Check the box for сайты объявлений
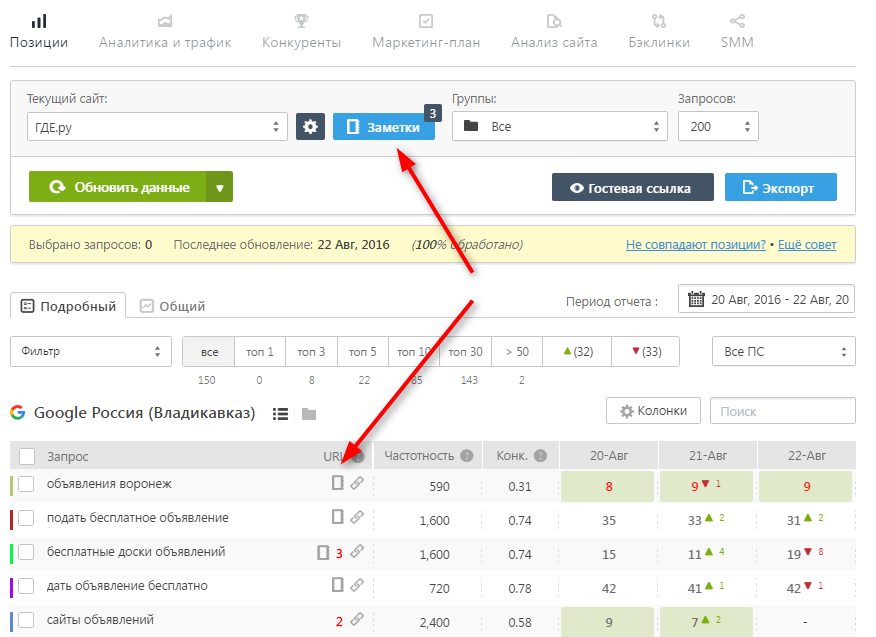Screen dimensions: 876x637 tap(26, 620)
